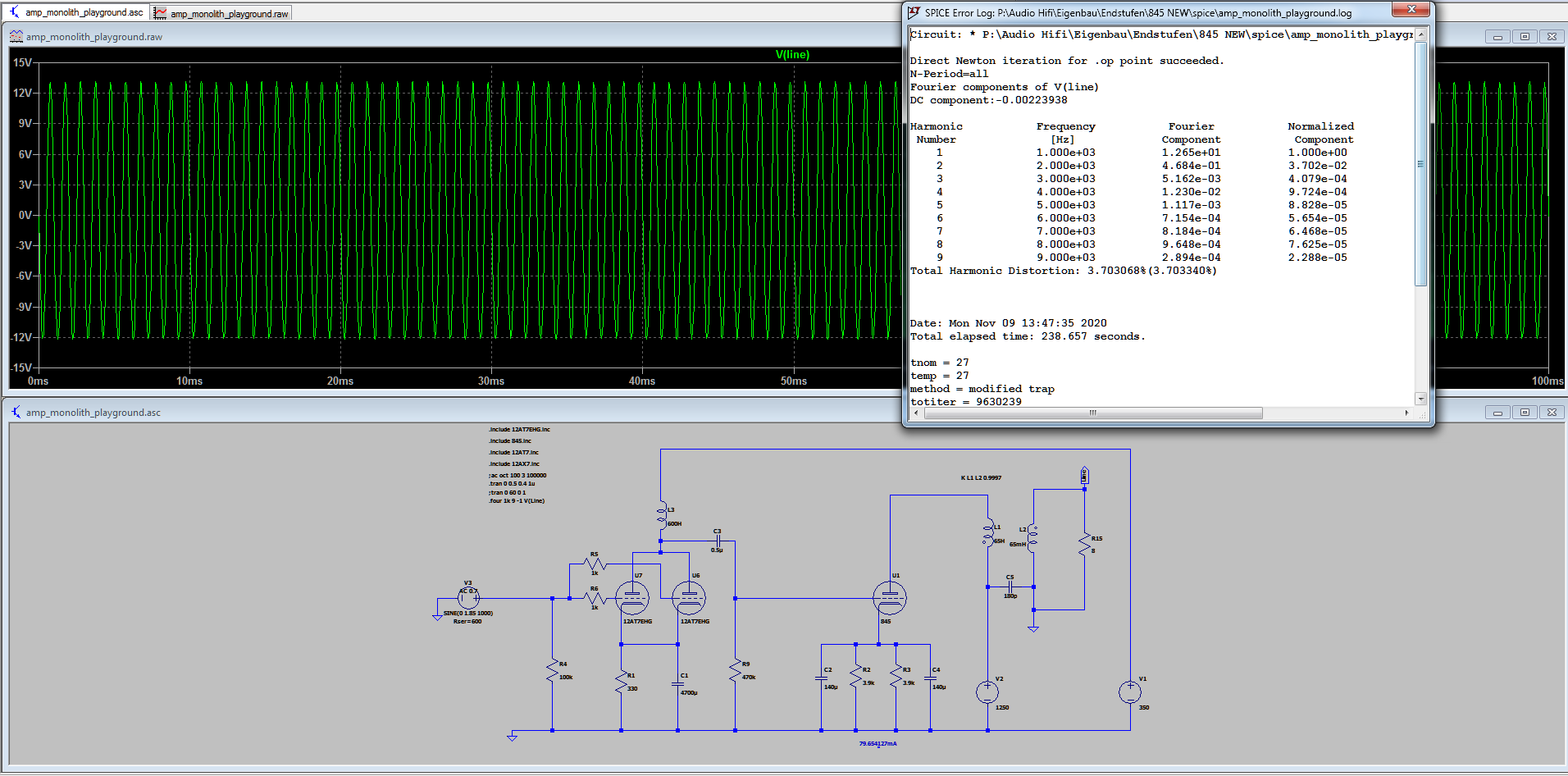
Task: Select the 845 tube symbol U1
Action: pyautogui.click(x=890, y=598)
